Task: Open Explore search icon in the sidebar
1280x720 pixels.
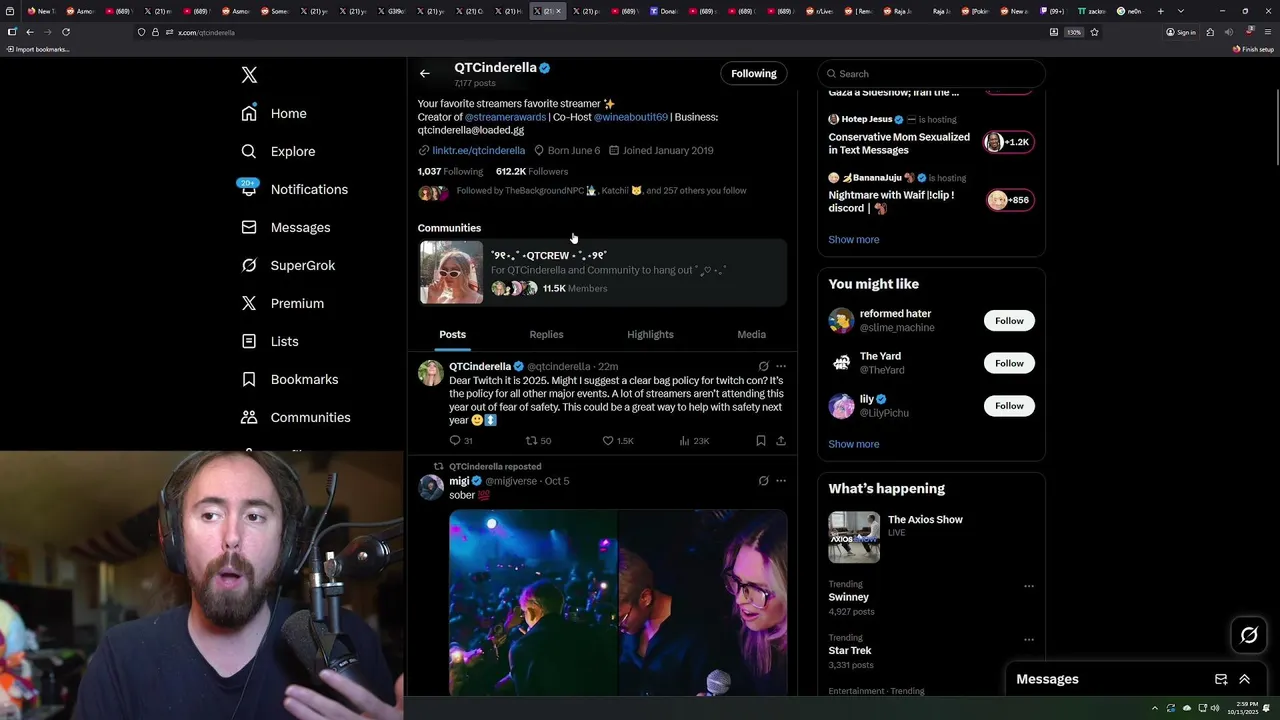Action: coord(249,151)
